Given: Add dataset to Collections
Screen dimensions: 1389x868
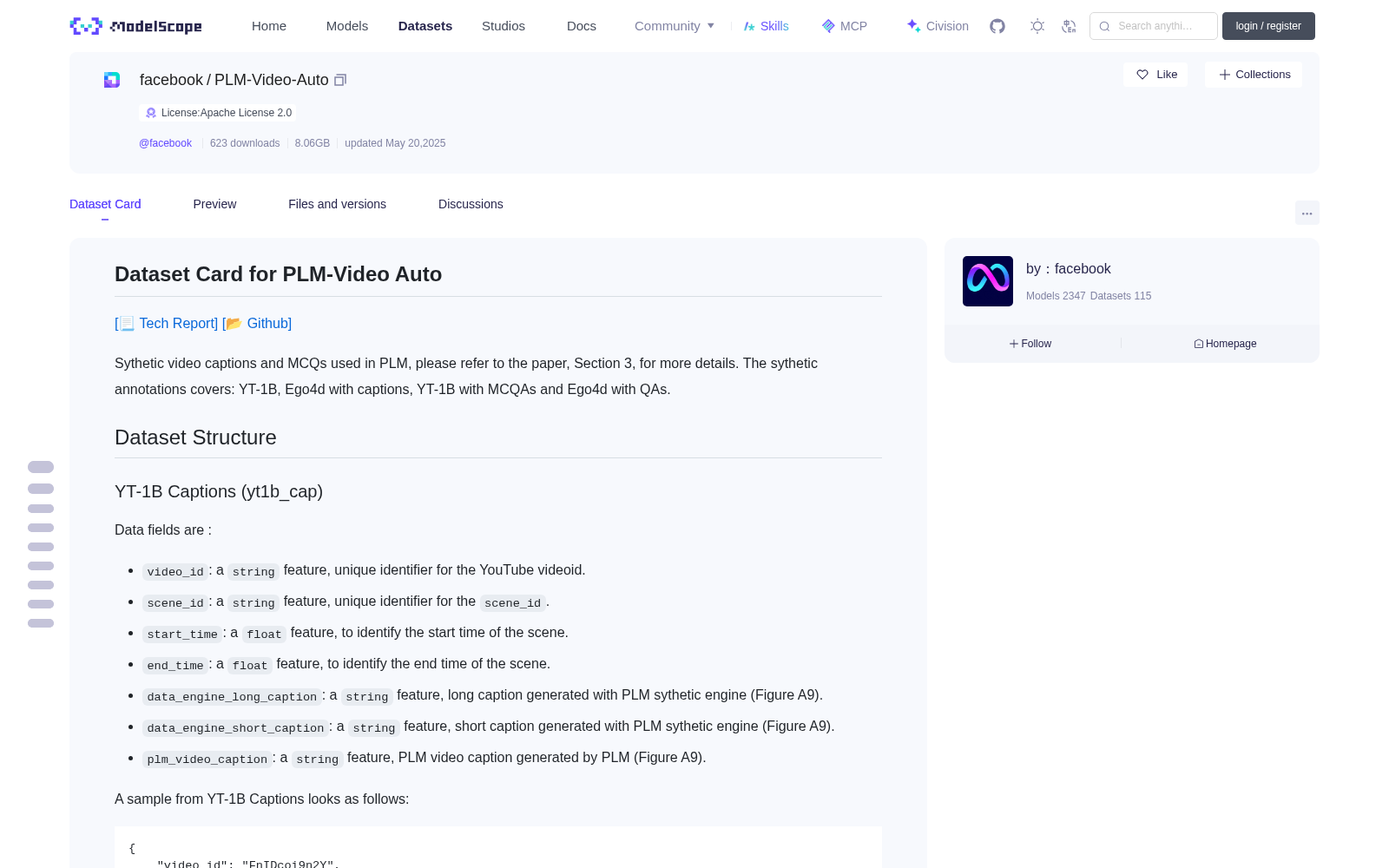Looking at the screenshot, I should [x=1254, y=75].
